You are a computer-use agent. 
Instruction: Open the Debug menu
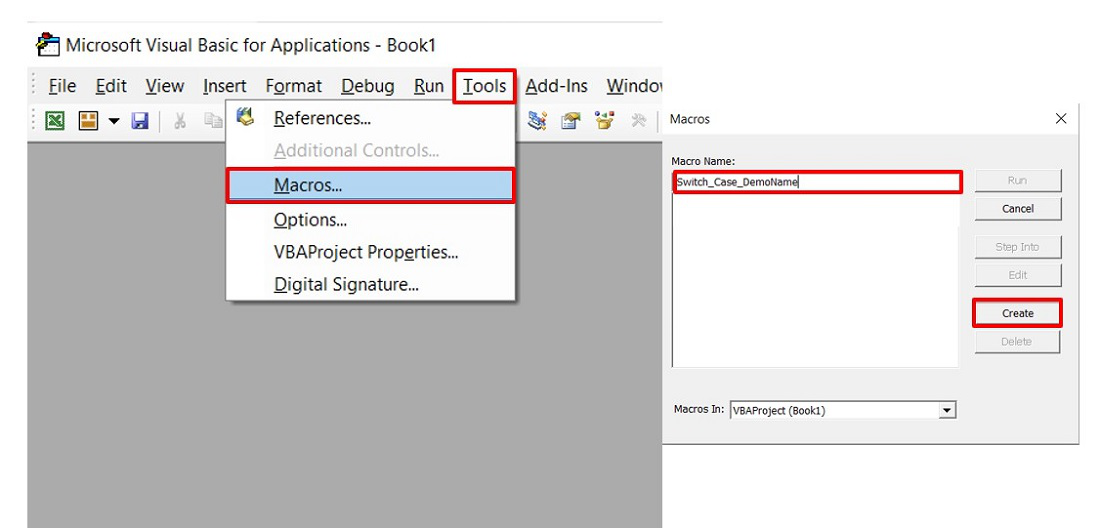tap(368, 86)
